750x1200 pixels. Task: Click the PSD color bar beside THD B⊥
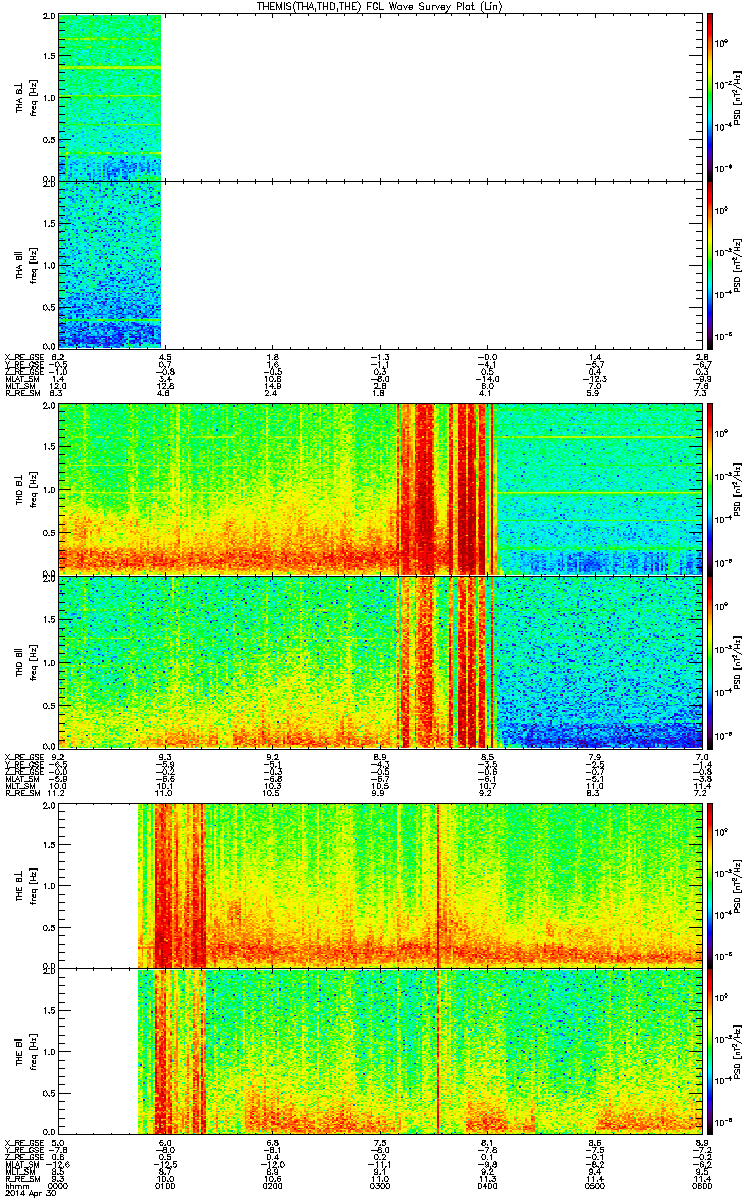(x=710, y=489)
